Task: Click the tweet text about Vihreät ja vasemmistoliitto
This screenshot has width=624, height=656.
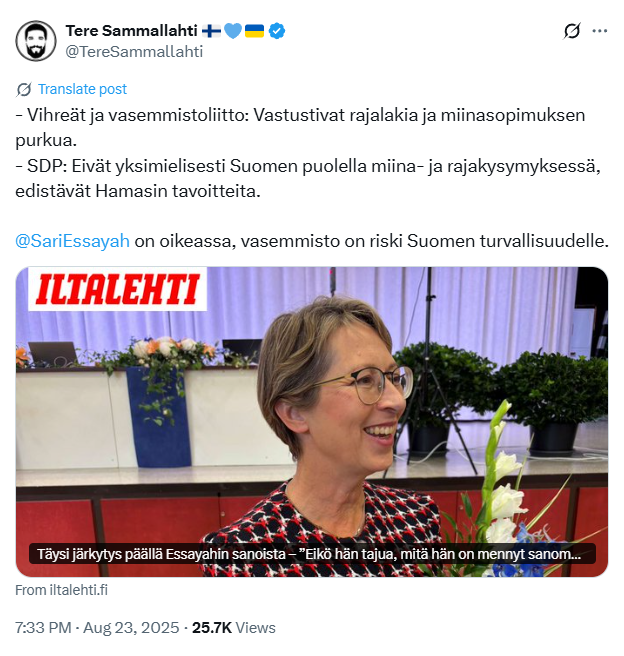Action: pyautogui.click(x=300, y=128)
